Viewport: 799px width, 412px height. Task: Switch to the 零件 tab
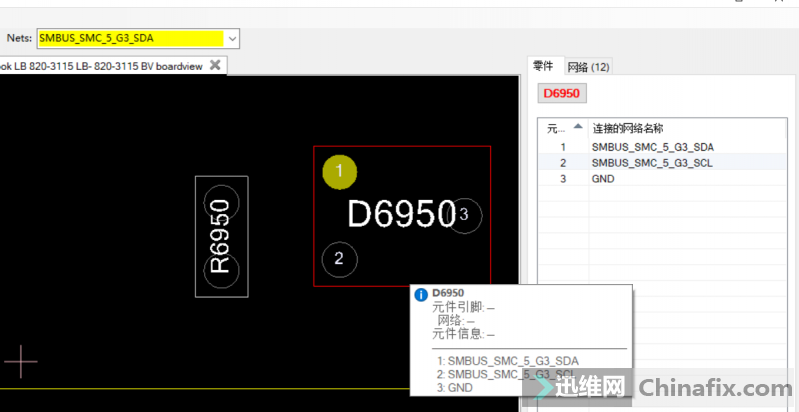543,66
